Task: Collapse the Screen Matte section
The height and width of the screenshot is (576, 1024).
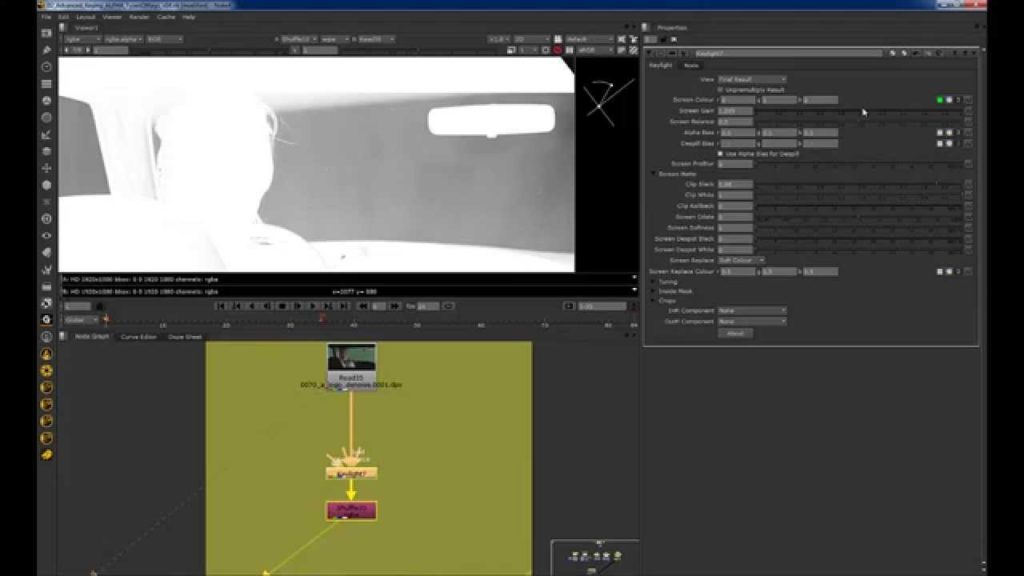Action: pyautogui.click(x=654, y=172)
